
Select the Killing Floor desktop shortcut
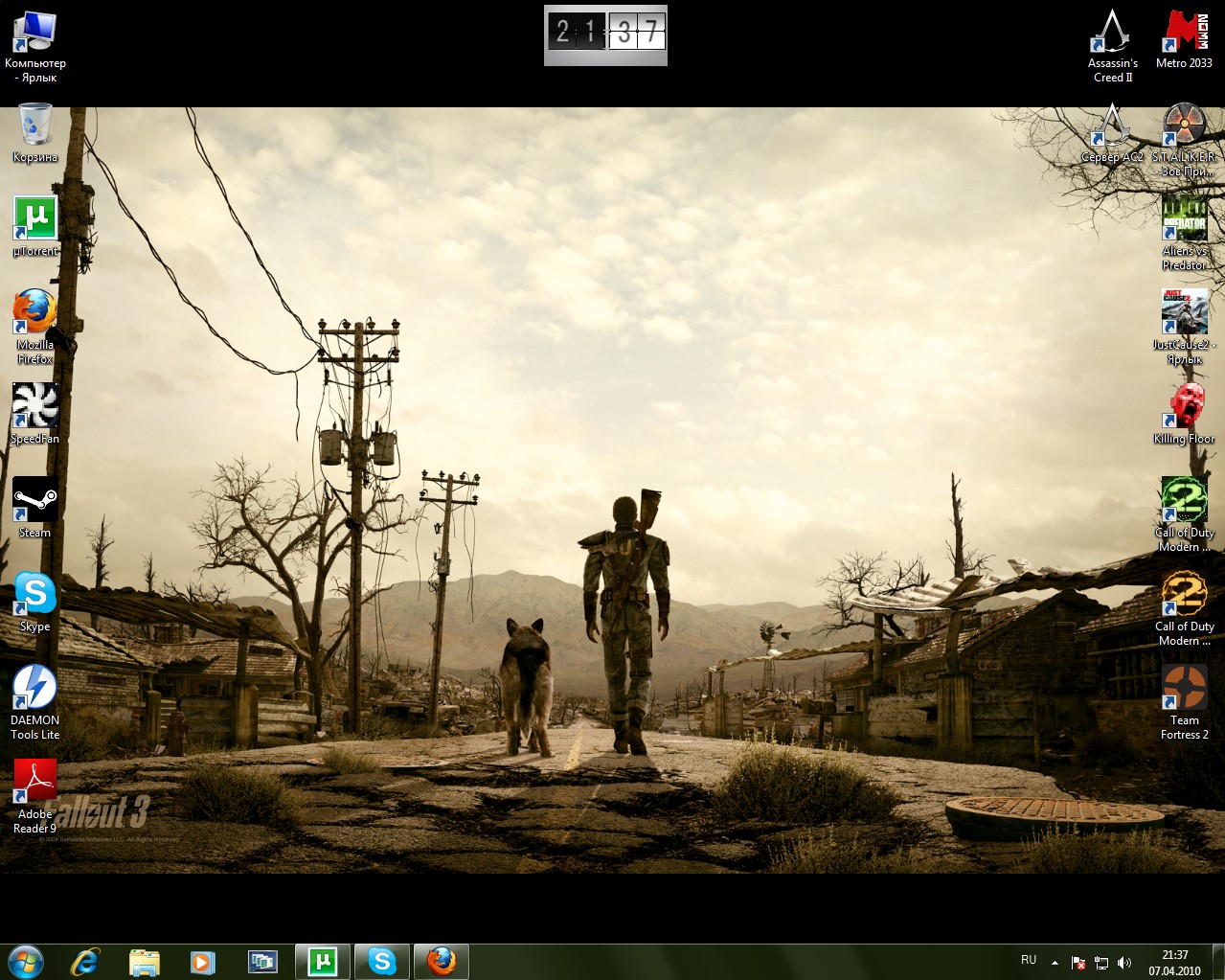pos(1185,415)
